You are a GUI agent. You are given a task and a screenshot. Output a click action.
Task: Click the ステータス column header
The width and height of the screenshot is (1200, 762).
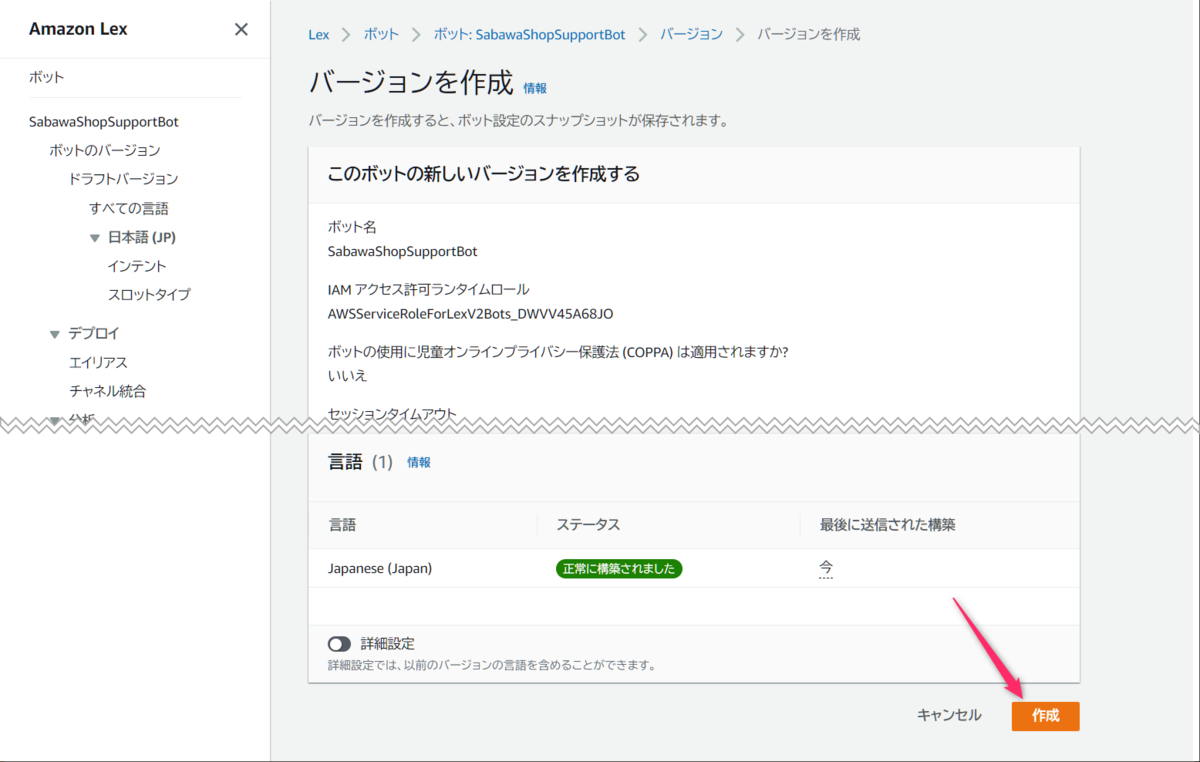588,524
